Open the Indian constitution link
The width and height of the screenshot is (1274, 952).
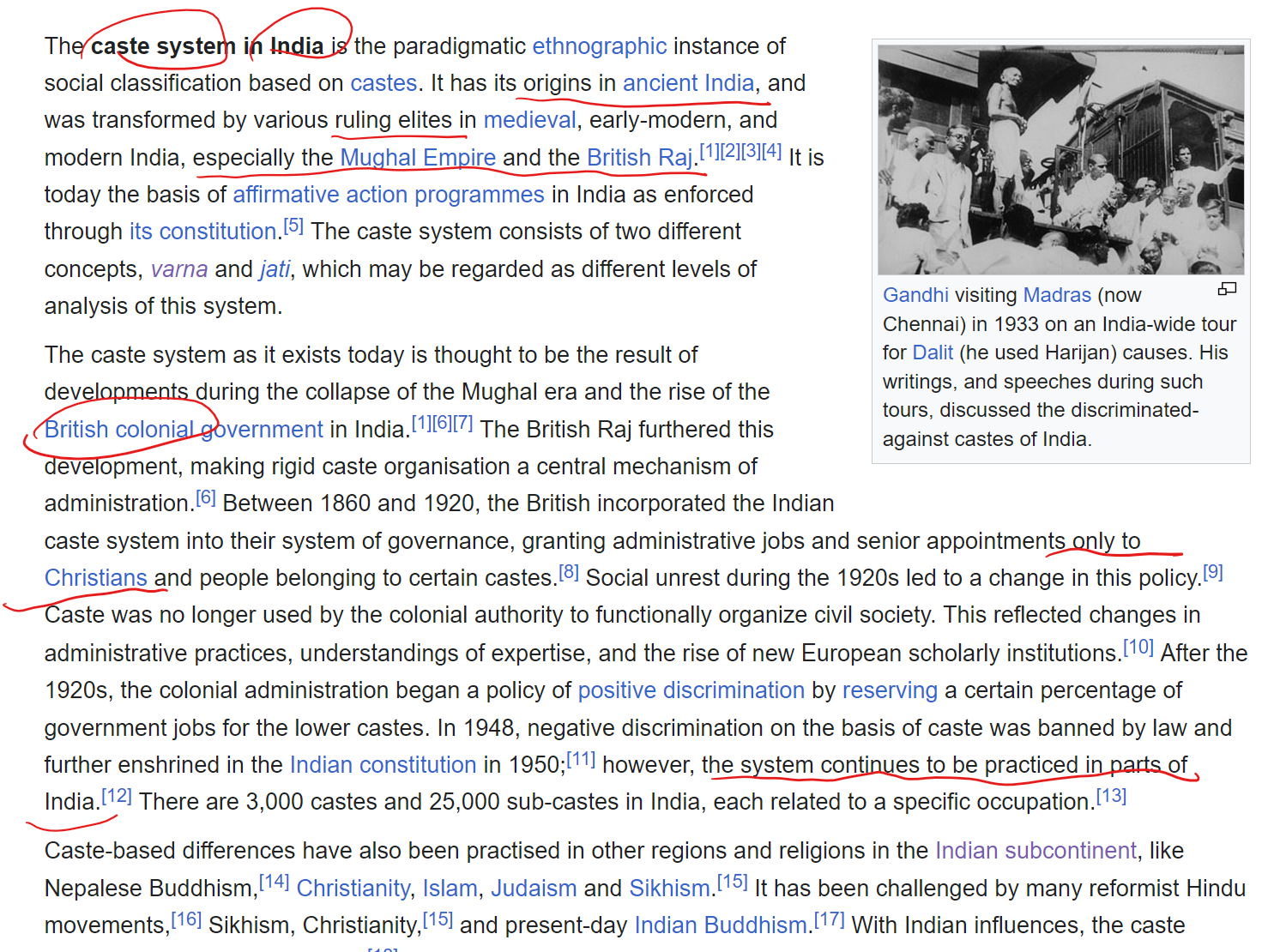pyautogui.click(x=383, y=765)
